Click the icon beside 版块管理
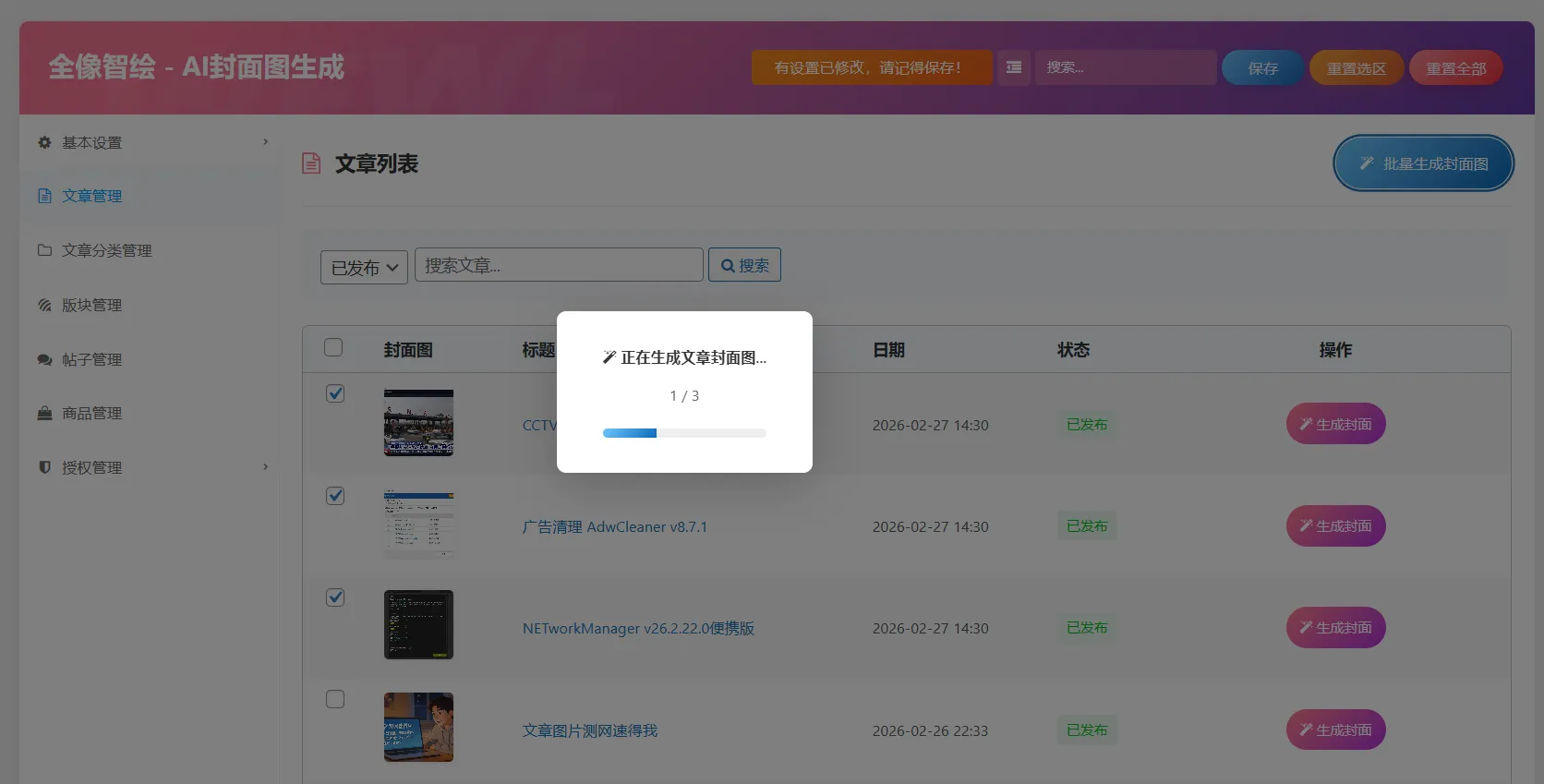Viewport: 1544px width, 784px height. coord(44,305)
